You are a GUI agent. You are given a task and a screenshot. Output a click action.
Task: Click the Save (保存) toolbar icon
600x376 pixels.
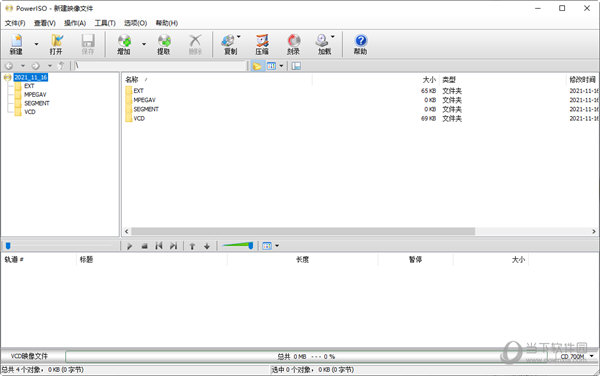tap(88, 44)
